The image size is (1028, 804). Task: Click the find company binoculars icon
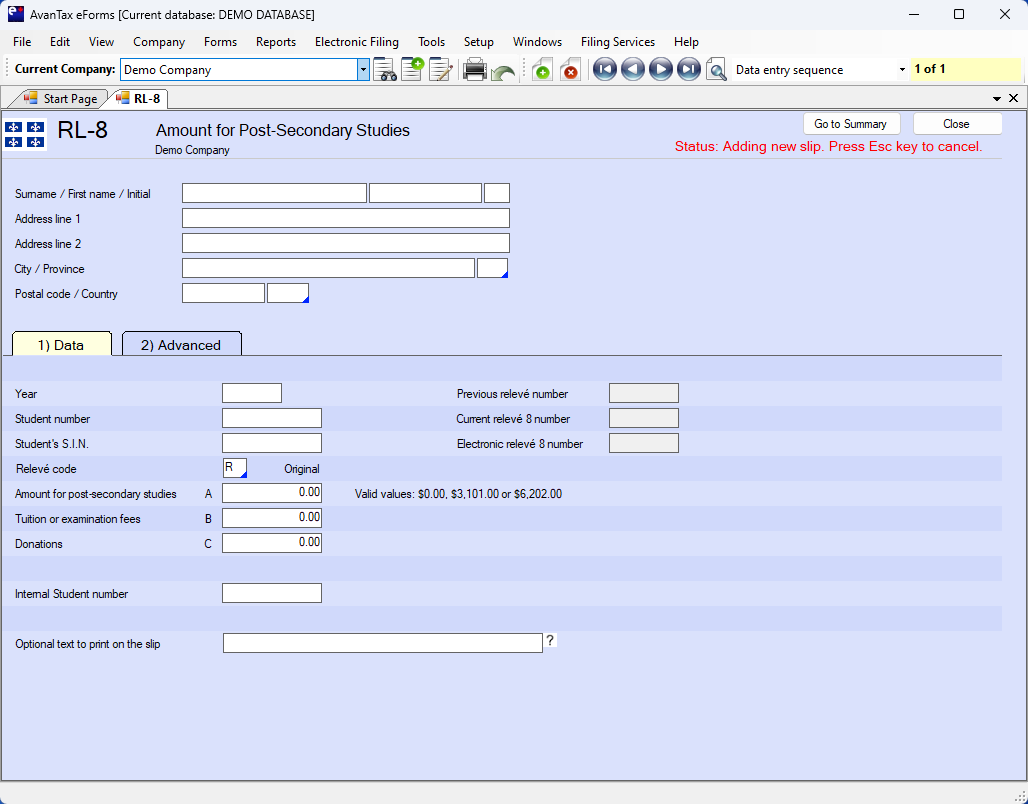(x=385, y=70)
